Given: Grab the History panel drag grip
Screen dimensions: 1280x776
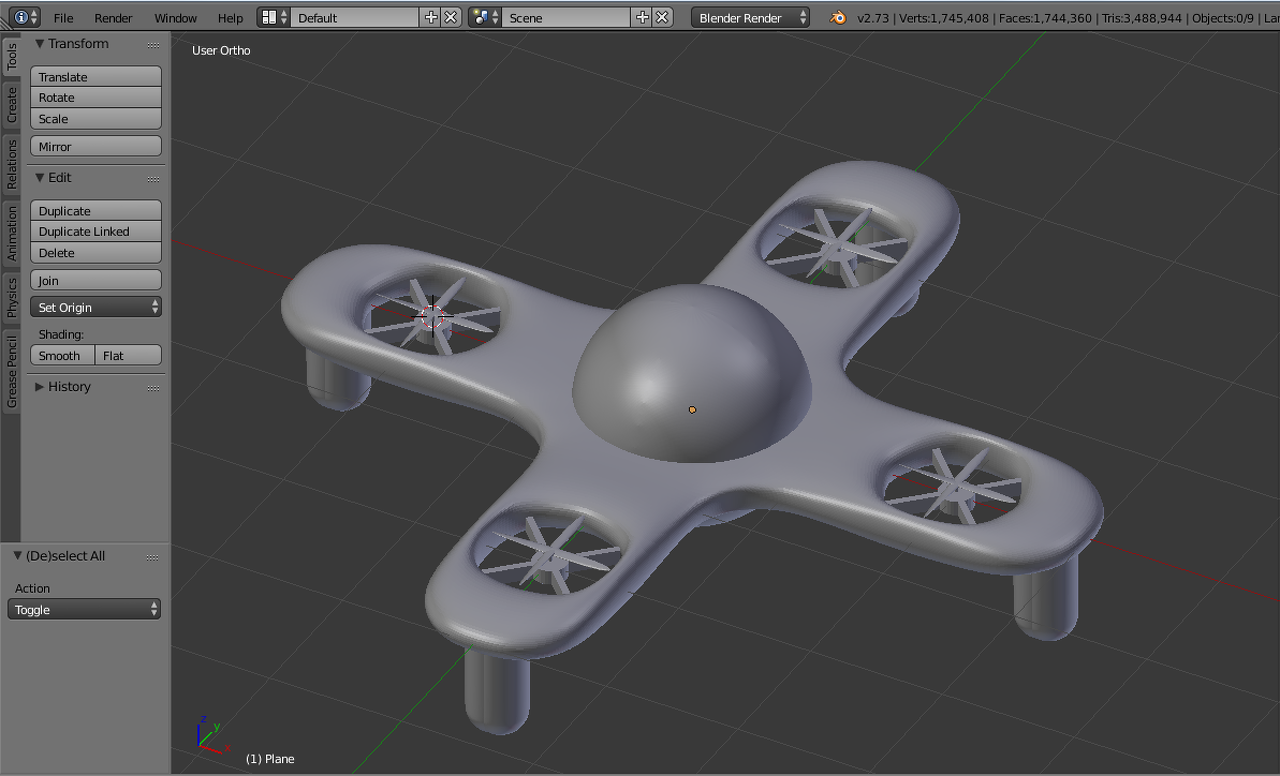Looking at the screenshot, I should [153, 388].
